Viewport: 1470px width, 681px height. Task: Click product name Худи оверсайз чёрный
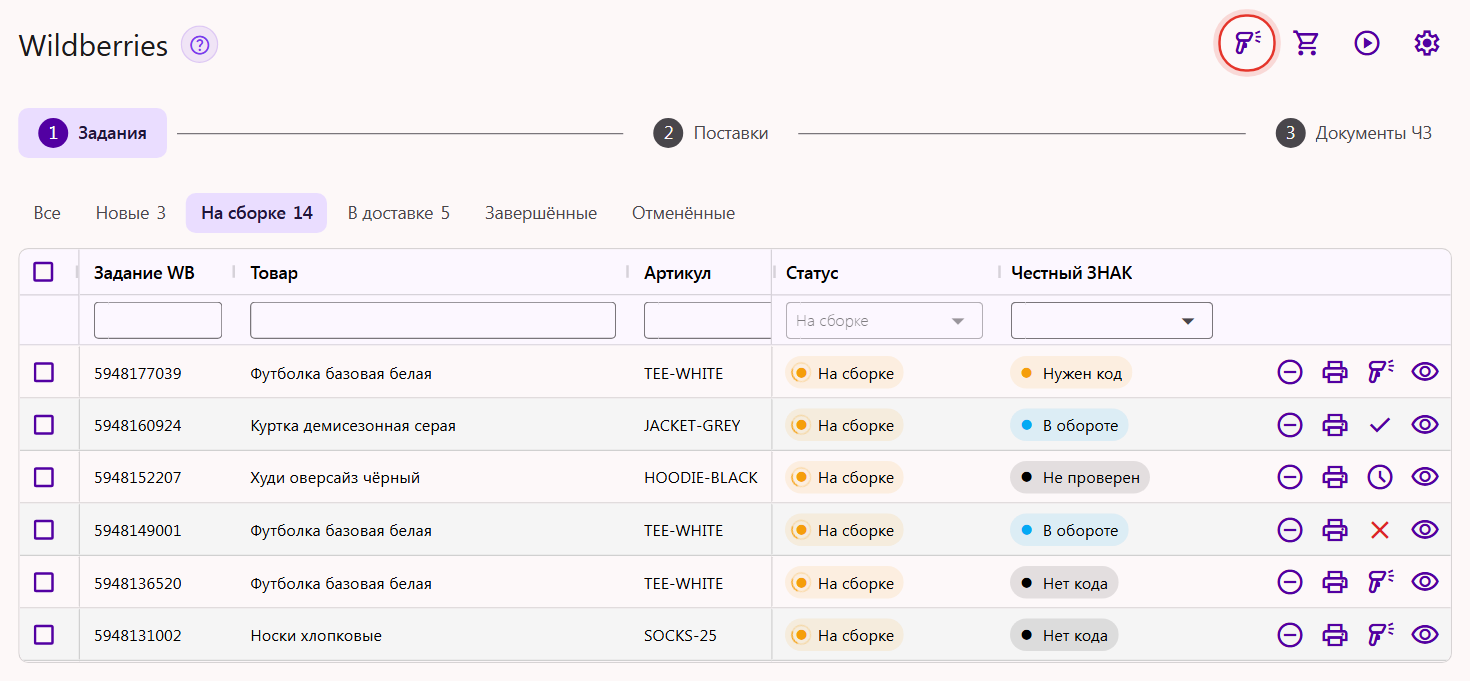click(x=335, y=478)
